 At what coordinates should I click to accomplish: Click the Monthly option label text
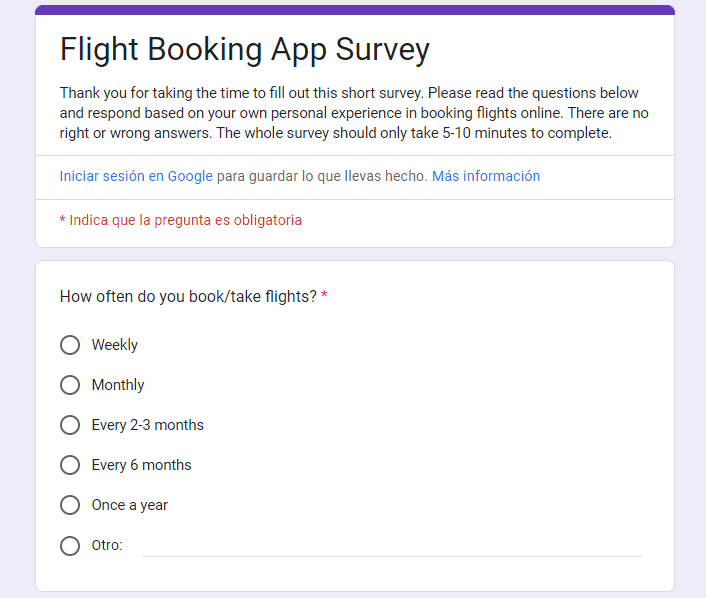coord(118,385)
